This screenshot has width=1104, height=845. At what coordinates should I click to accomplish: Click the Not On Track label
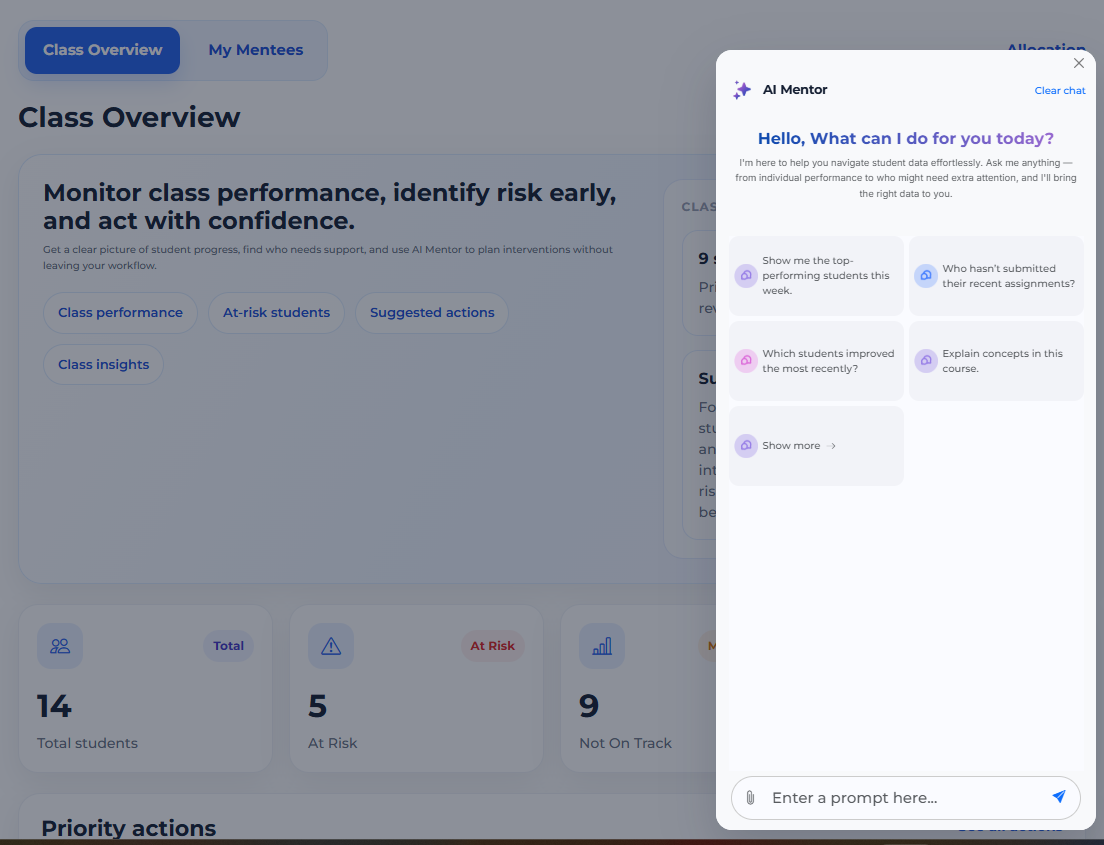click(x=625, y=744)
